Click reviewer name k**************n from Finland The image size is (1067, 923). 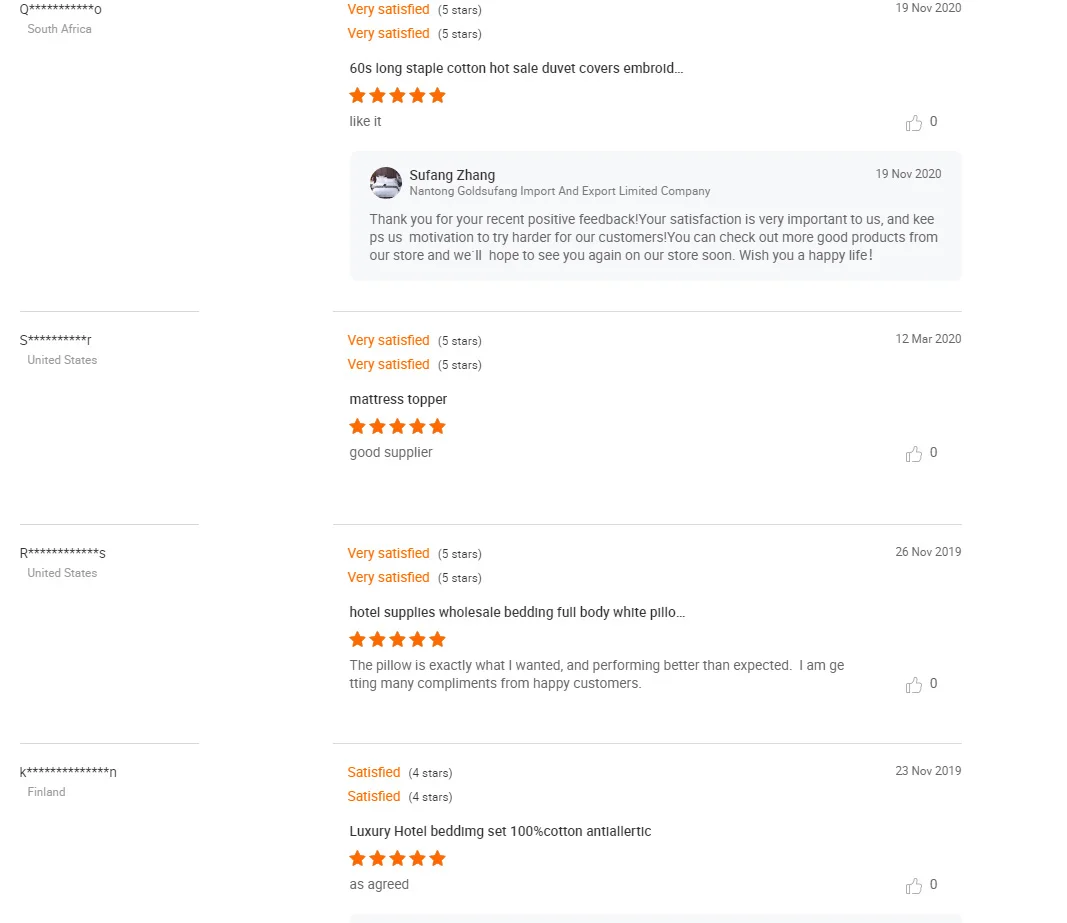68,772
